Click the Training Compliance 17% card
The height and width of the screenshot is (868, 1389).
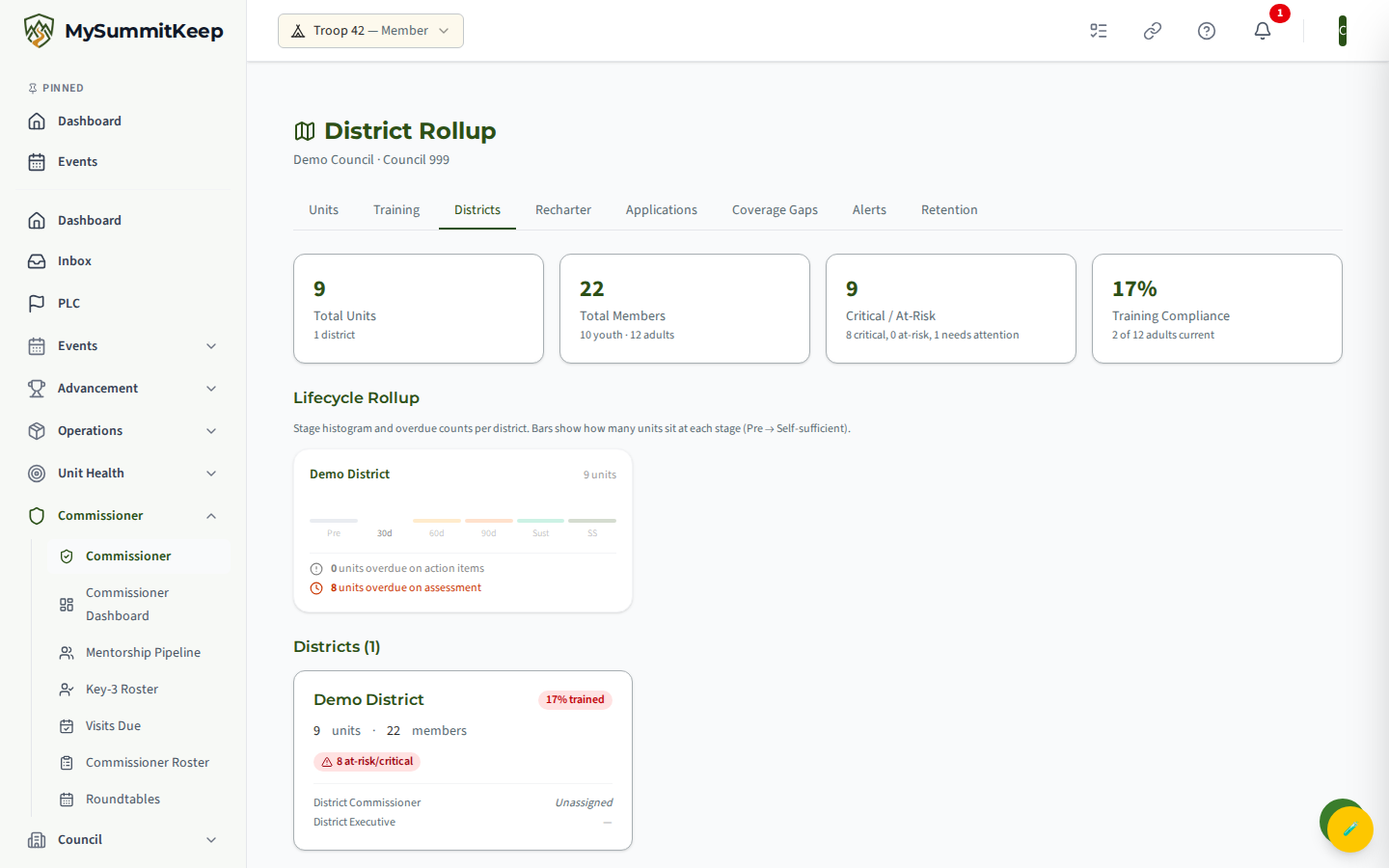click(x=1217, y=309)
